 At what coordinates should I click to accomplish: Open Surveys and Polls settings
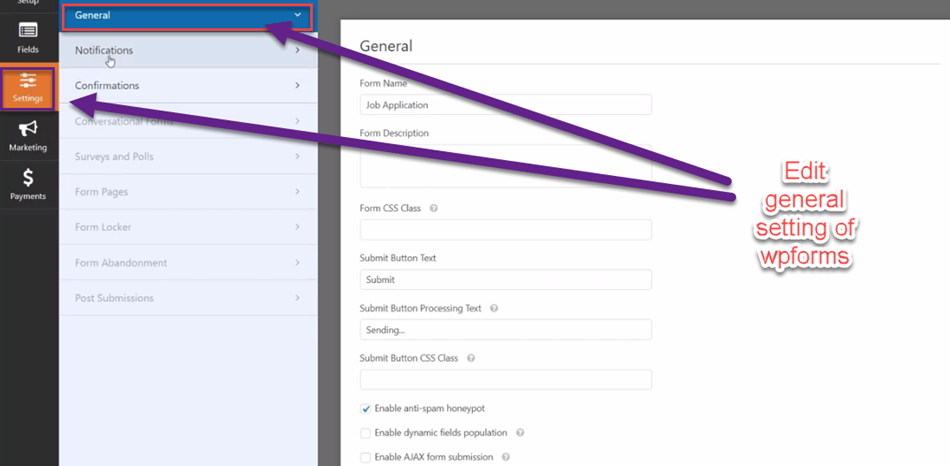tap(188, 156)
